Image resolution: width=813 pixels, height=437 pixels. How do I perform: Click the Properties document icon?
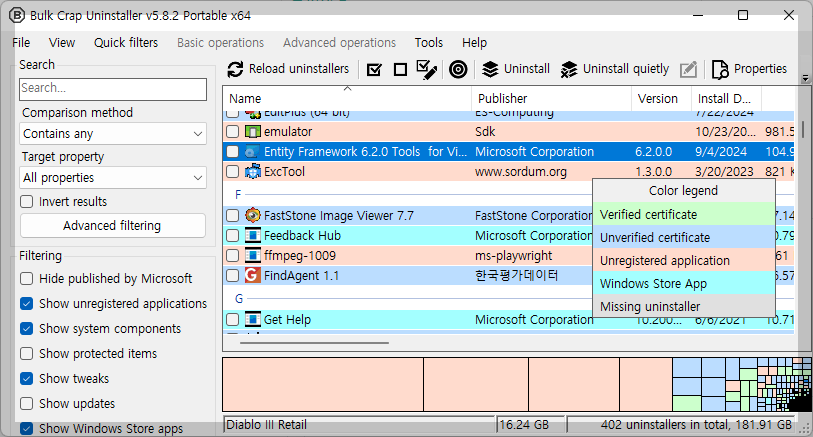click(x=720, y=69)
